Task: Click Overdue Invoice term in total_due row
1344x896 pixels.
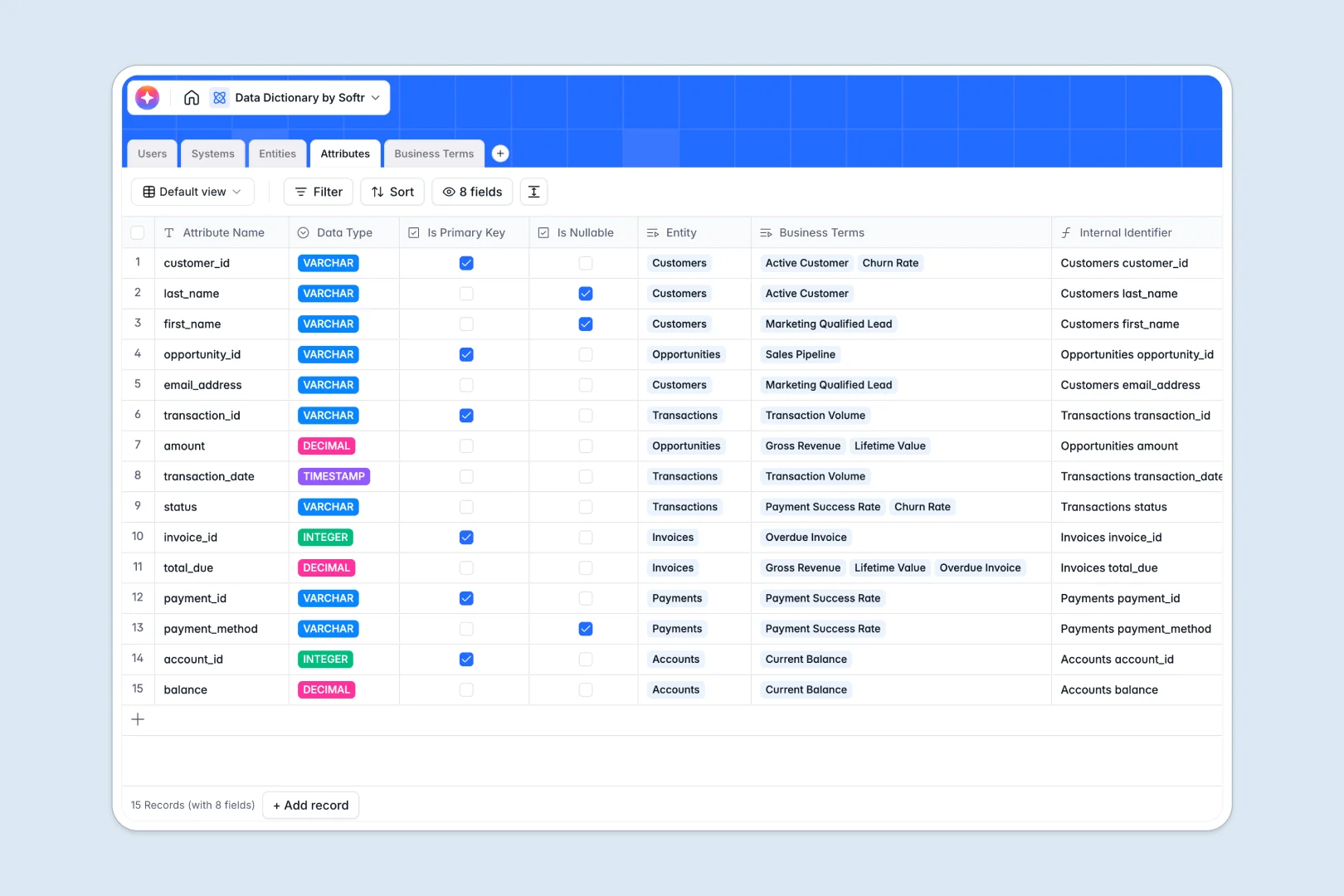Action: click(980, 568)
